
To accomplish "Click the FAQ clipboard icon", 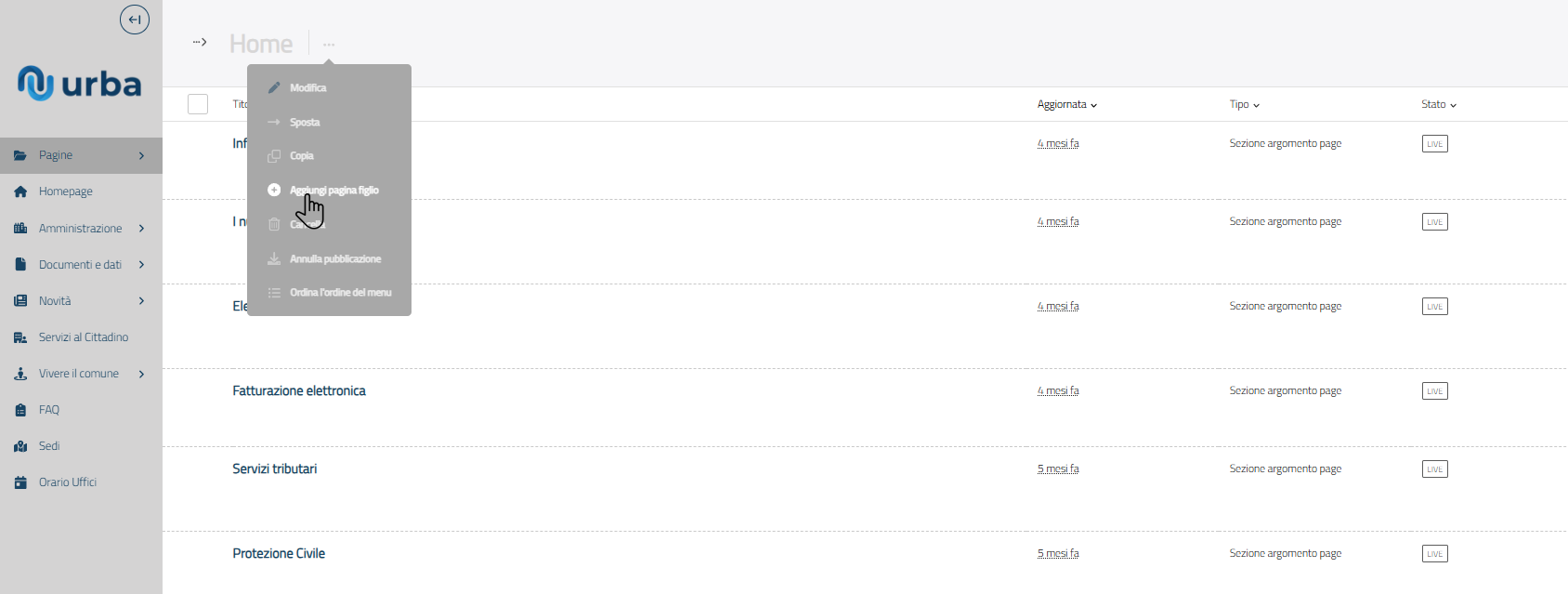I will (20, 410).
